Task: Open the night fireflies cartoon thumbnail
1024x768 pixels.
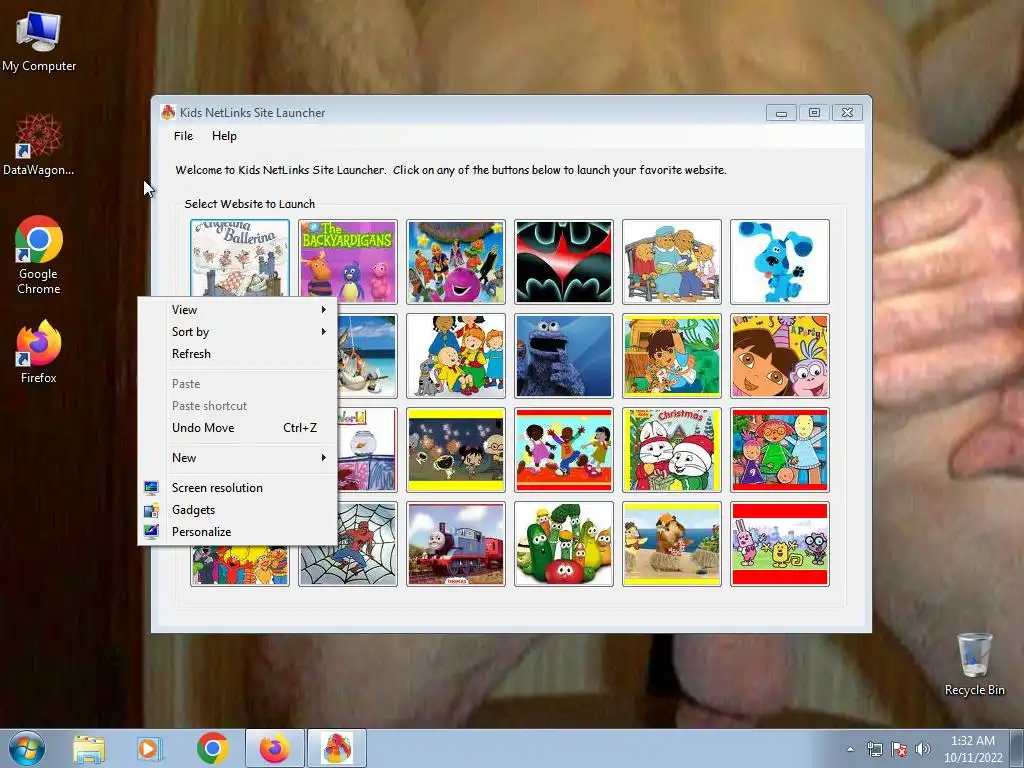Action: (x=456, y=450)
